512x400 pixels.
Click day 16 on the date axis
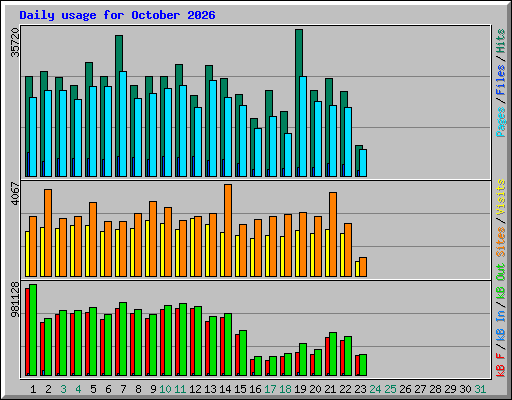pyautogui.click(x=255, y=389)
